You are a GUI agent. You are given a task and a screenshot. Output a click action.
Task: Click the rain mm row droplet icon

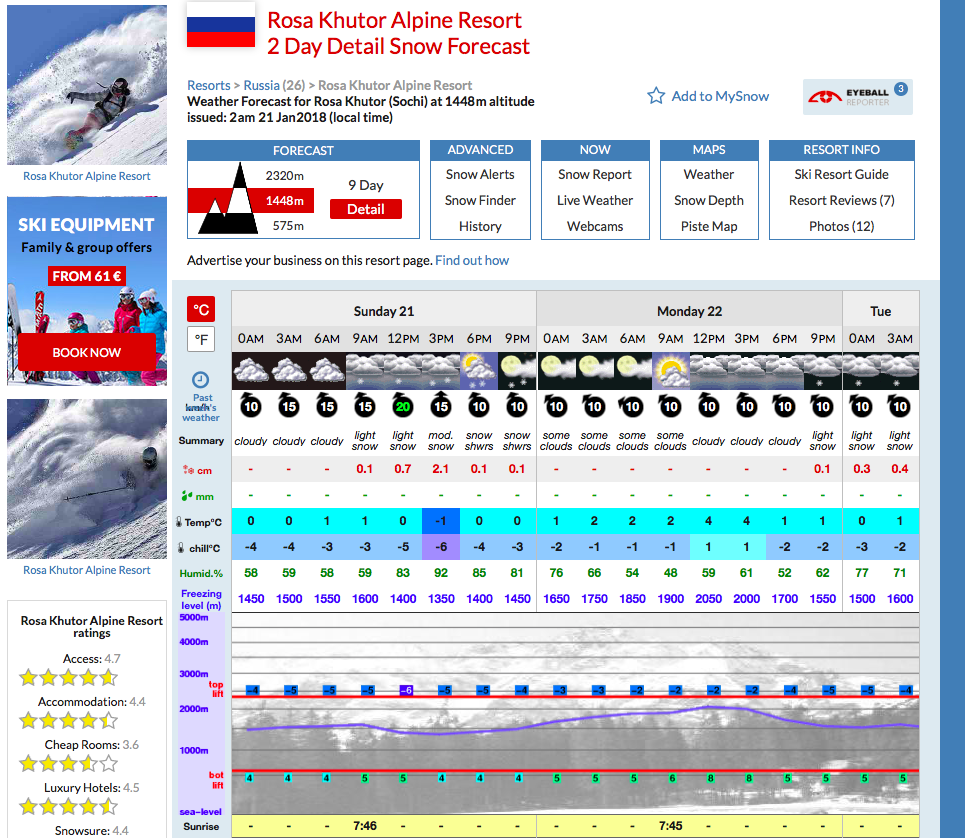pyautogui.click(x=187, y=496)
